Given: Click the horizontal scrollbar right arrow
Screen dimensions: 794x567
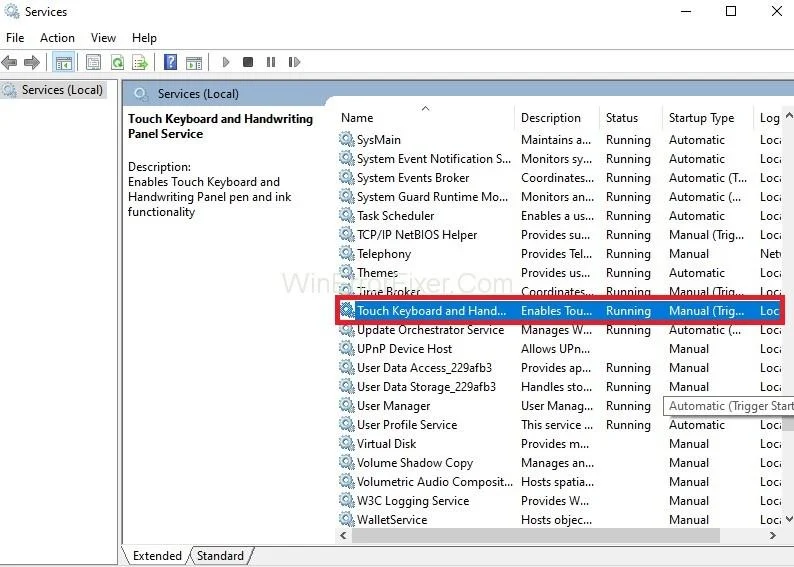Looking at the screenshot, I should pos(773,535).
